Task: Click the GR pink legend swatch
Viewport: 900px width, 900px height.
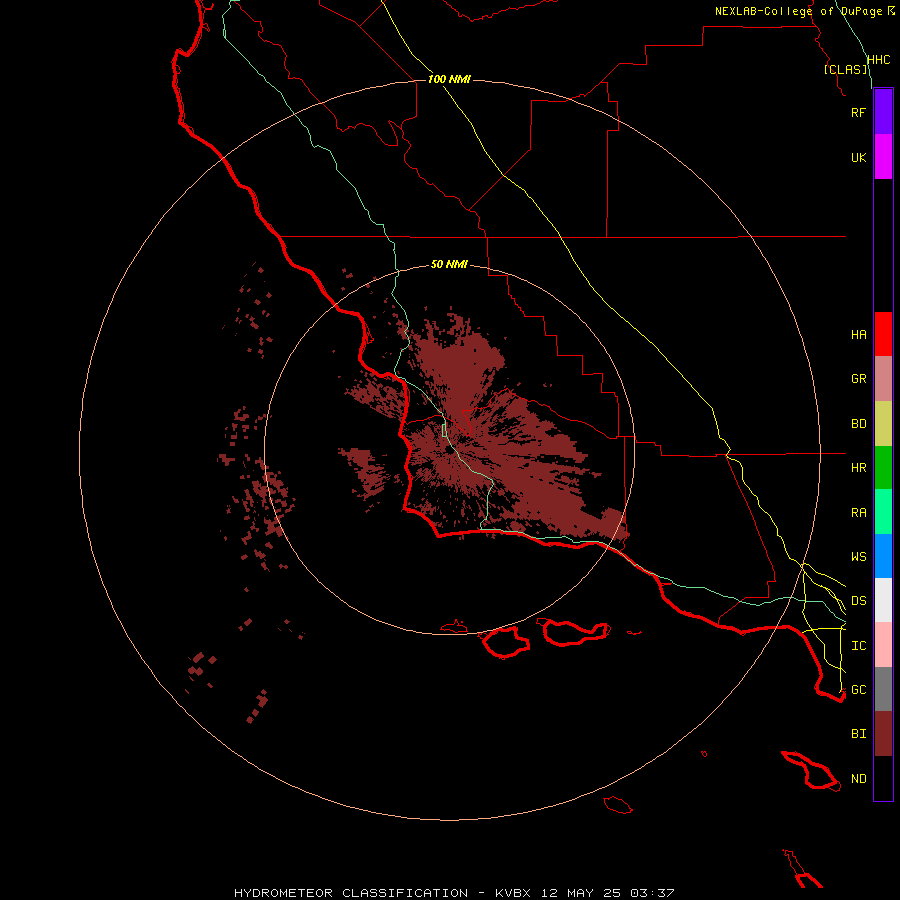Action: 883,378
